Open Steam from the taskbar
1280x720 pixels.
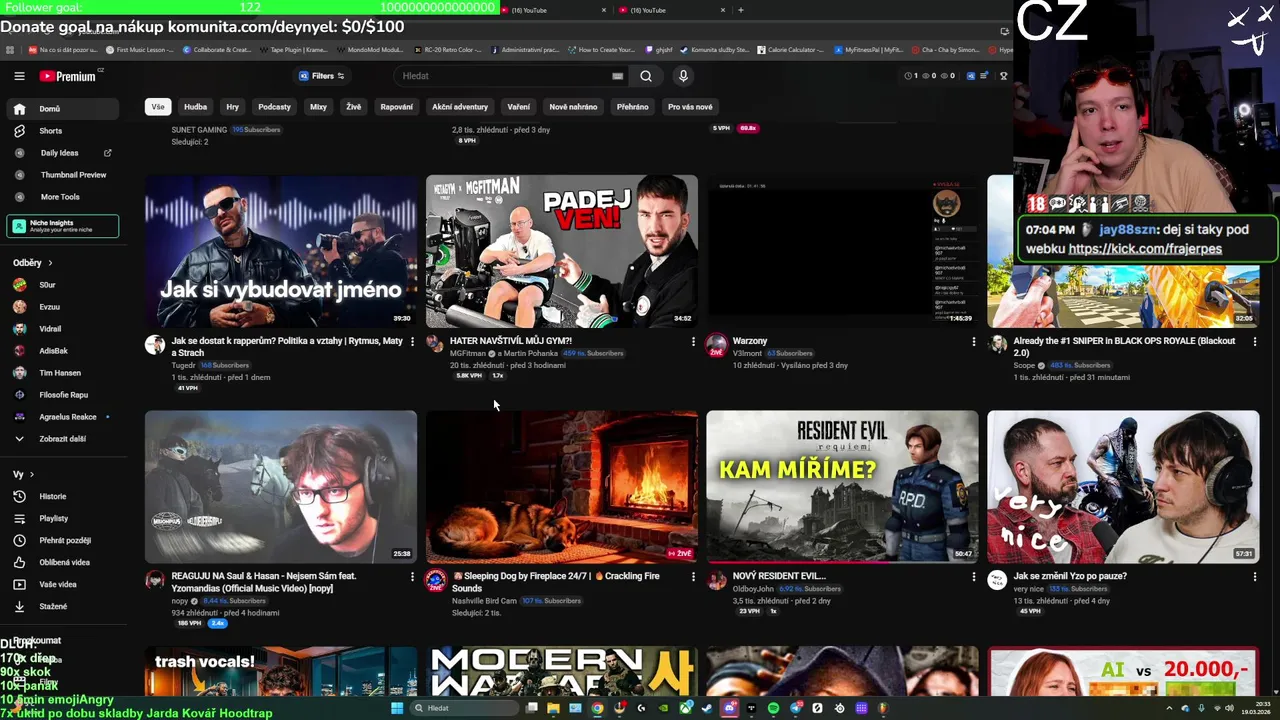tap(707, 708)
